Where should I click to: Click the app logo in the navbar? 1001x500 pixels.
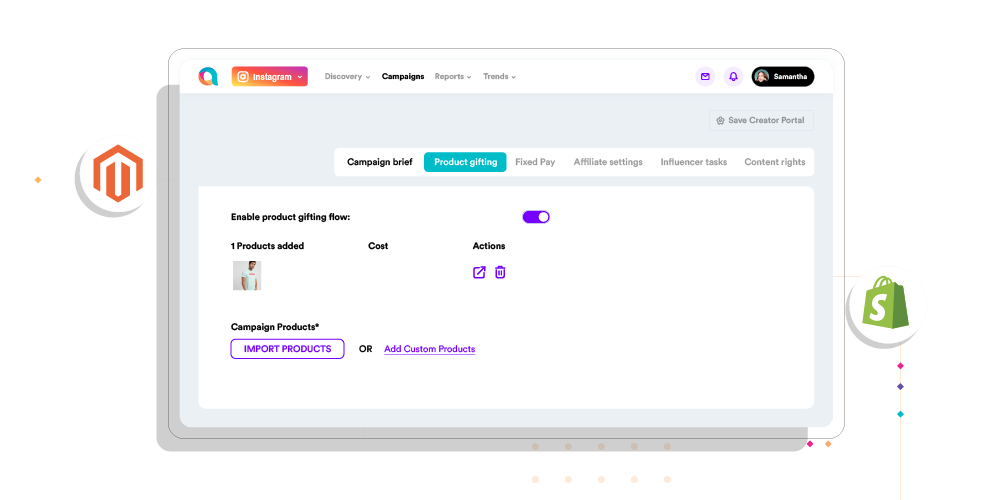pos(207,77)
